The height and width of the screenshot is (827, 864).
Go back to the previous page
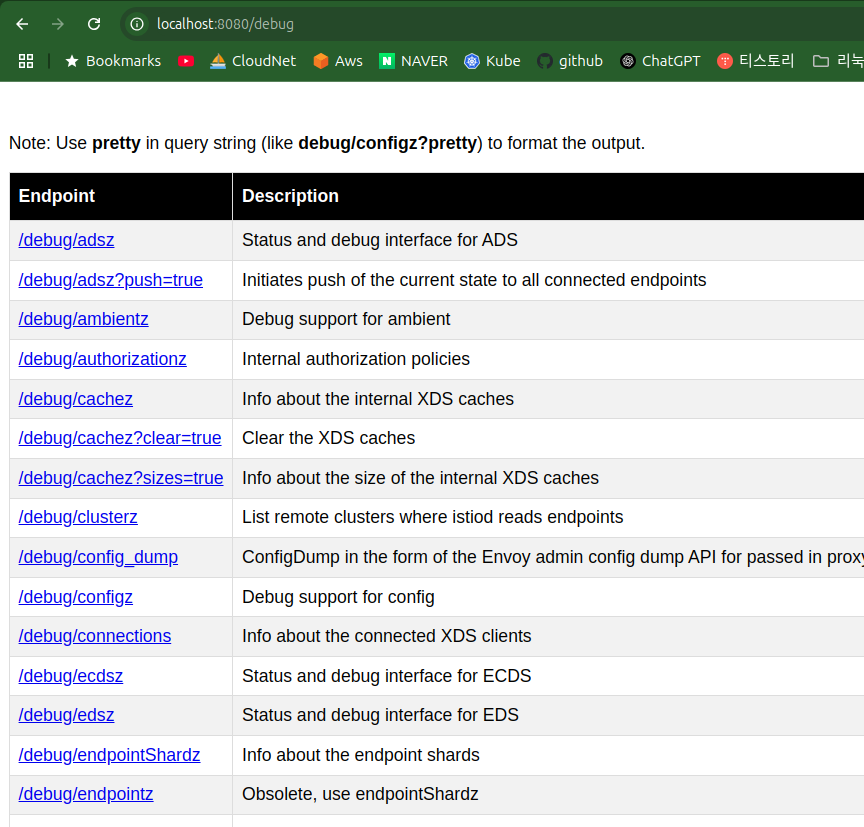tap(22, 24)
